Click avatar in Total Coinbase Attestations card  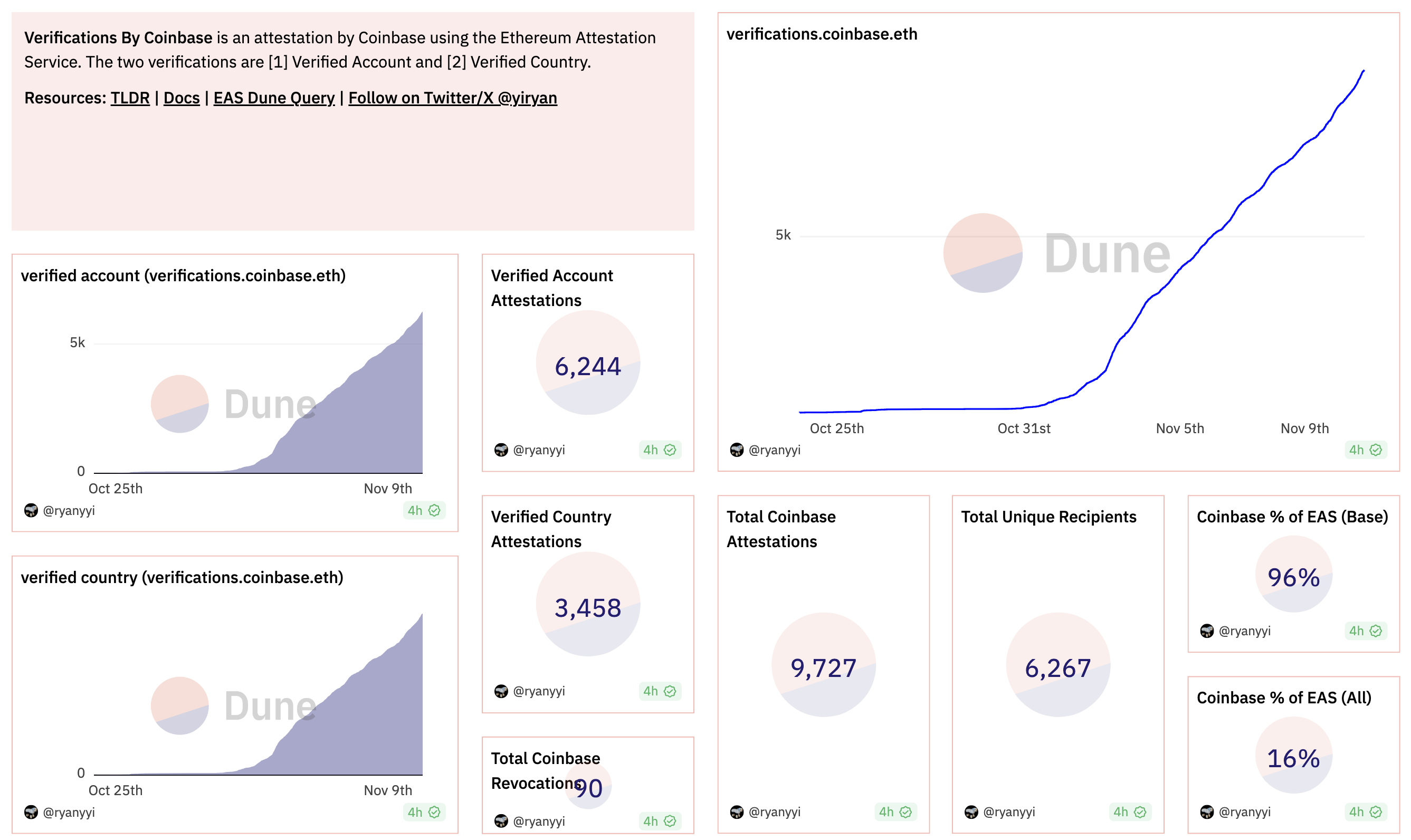736,811
